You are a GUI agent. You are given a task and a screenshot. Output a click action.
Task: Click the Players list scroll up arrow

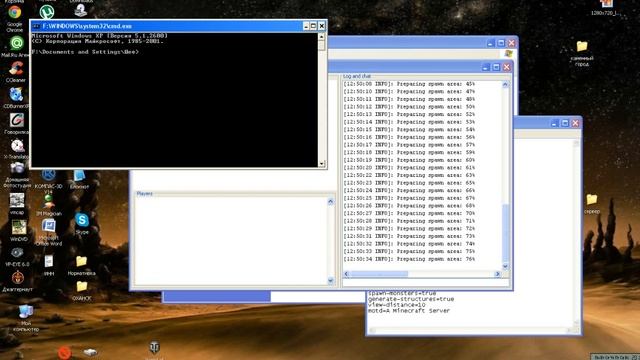tap(331, 202)
